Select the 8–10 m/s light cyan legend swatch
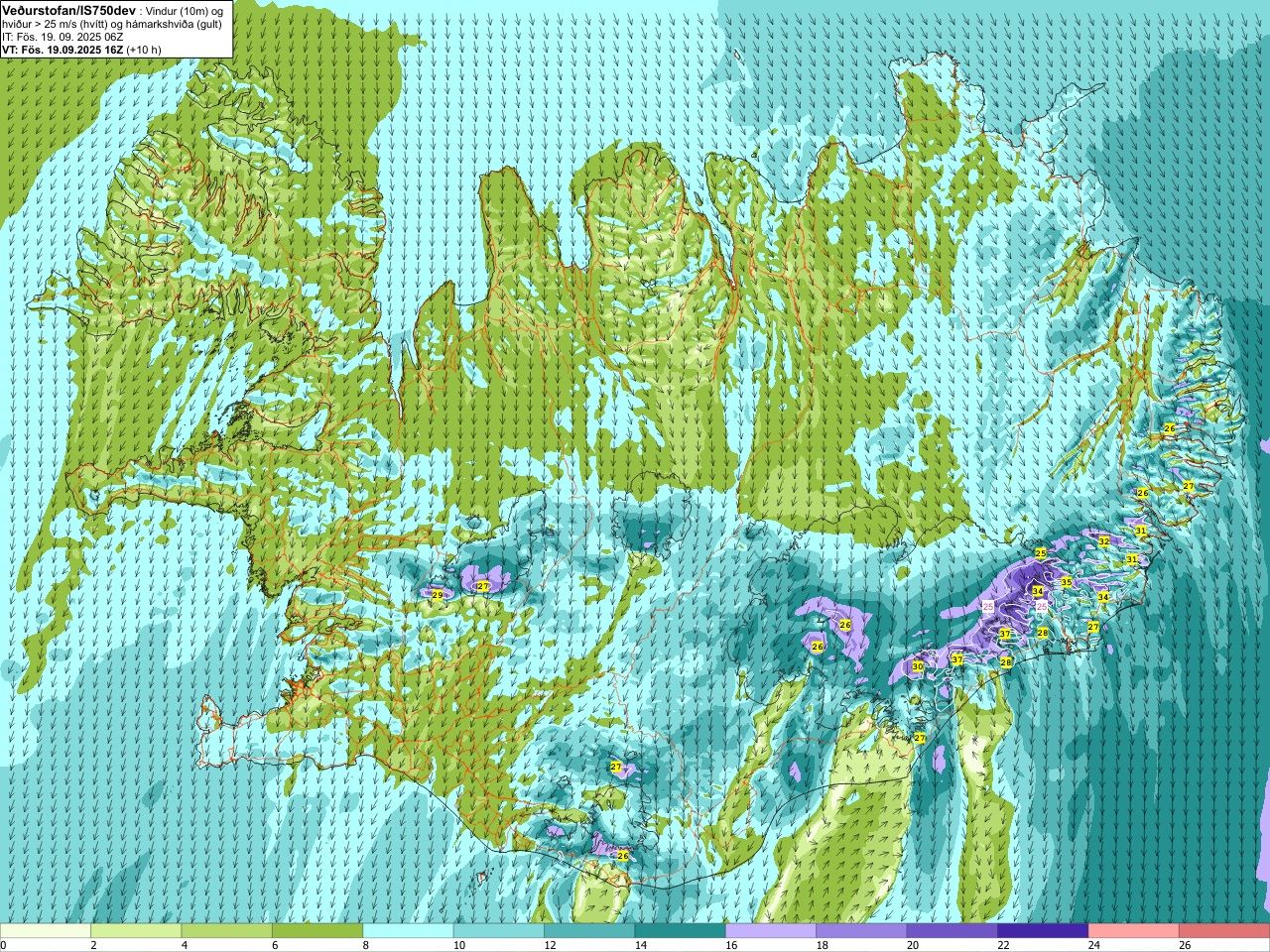Image resolution: width=1270 pixels, height=952 pixels. click(x=408, y=931)
